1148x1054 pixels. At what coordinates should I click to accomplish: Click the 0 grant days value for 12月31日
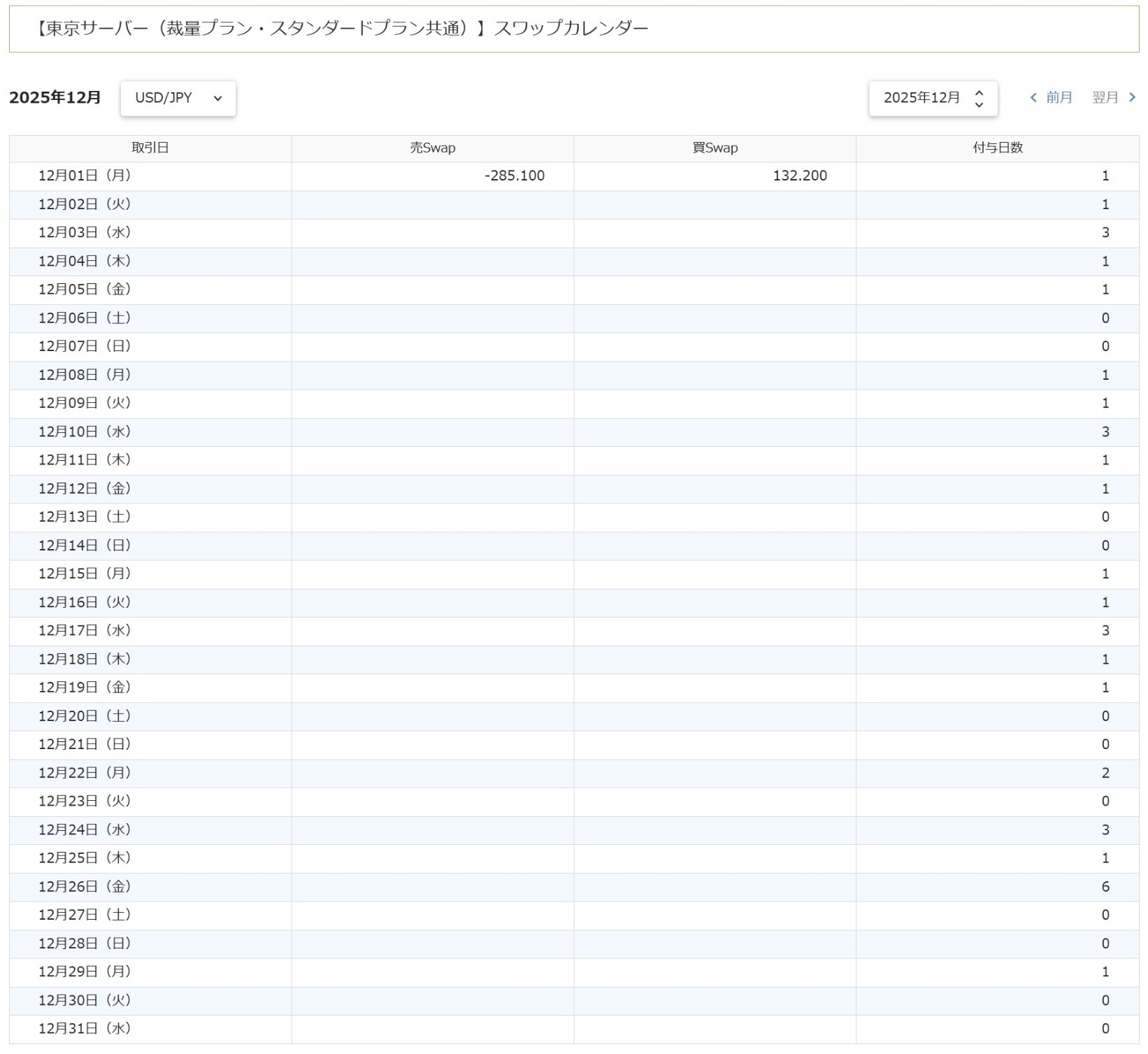[1105, 1030]
